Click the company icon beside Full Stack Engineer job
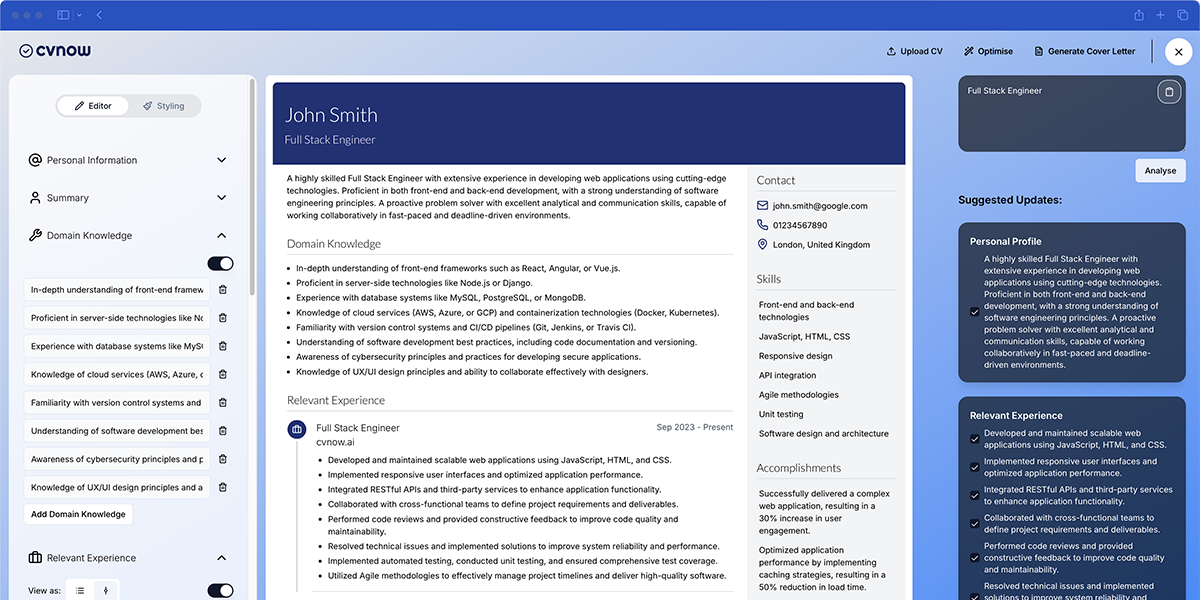The width and height of the screenshot is (1200, 600). click(x=296, y=429)
